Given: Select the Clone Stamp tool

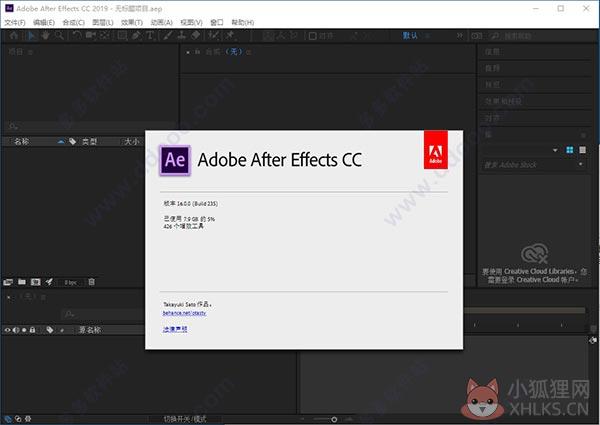Looking at the screenshot, I should (x=181, y=36).
